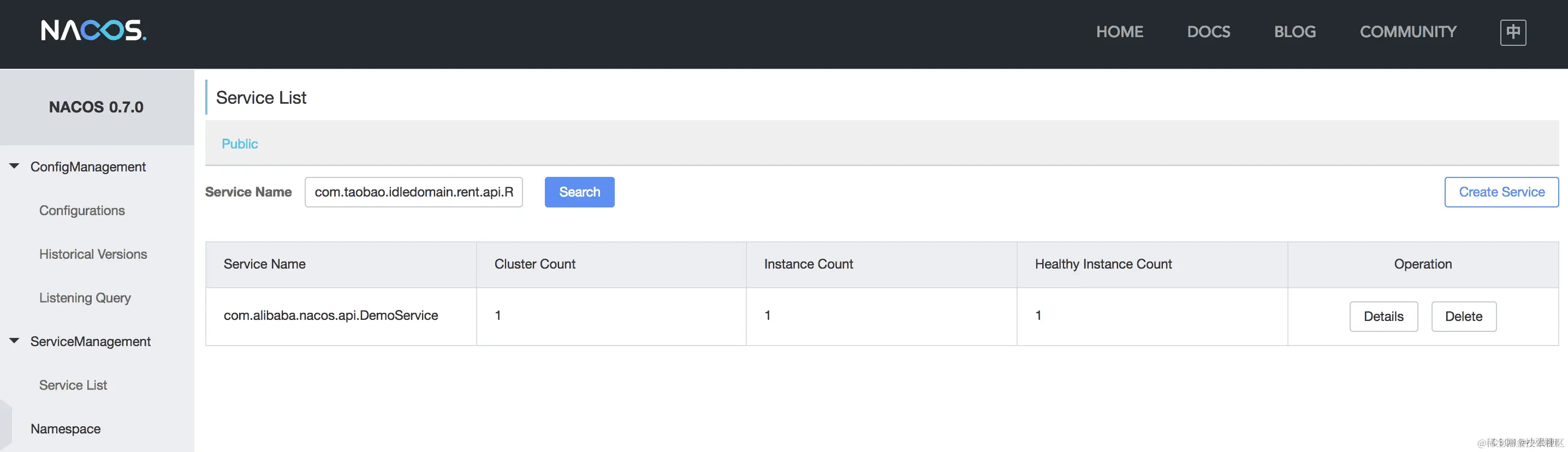Click the com.alibaba.nacos.api.DemoService row name

[330, 315]
